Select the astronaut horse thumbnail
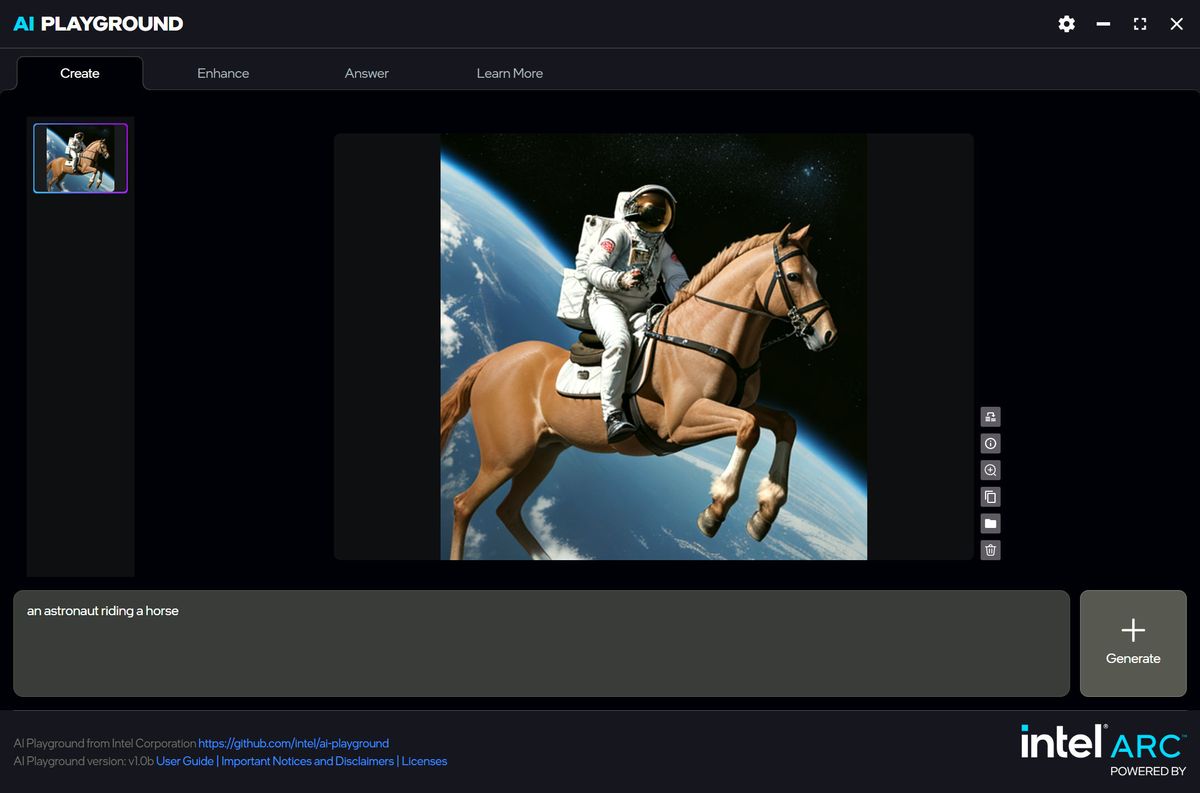 click(x=80, y=158)
